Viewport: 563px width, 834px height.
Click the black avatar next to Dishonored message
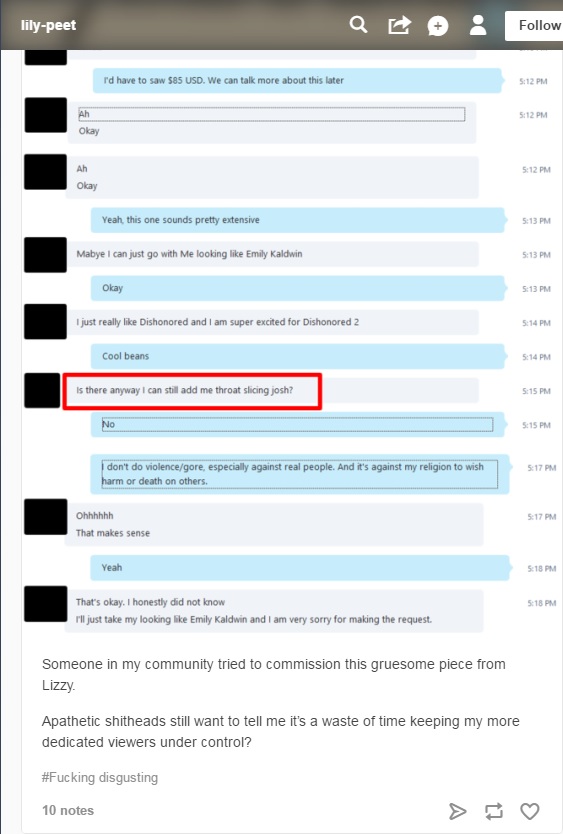(45, 322)
